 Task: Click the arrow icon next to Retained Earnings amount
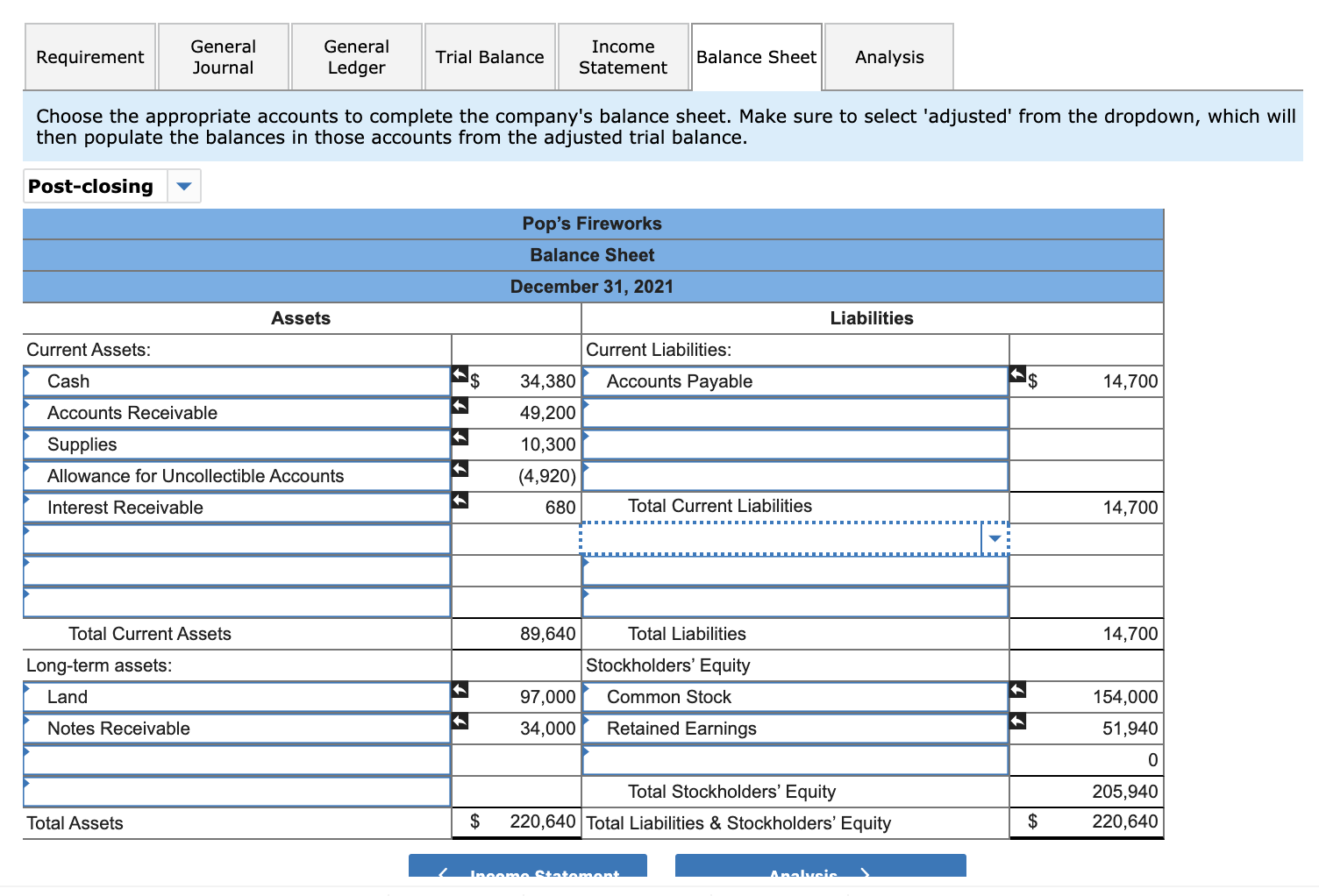tap(1018, 722)
